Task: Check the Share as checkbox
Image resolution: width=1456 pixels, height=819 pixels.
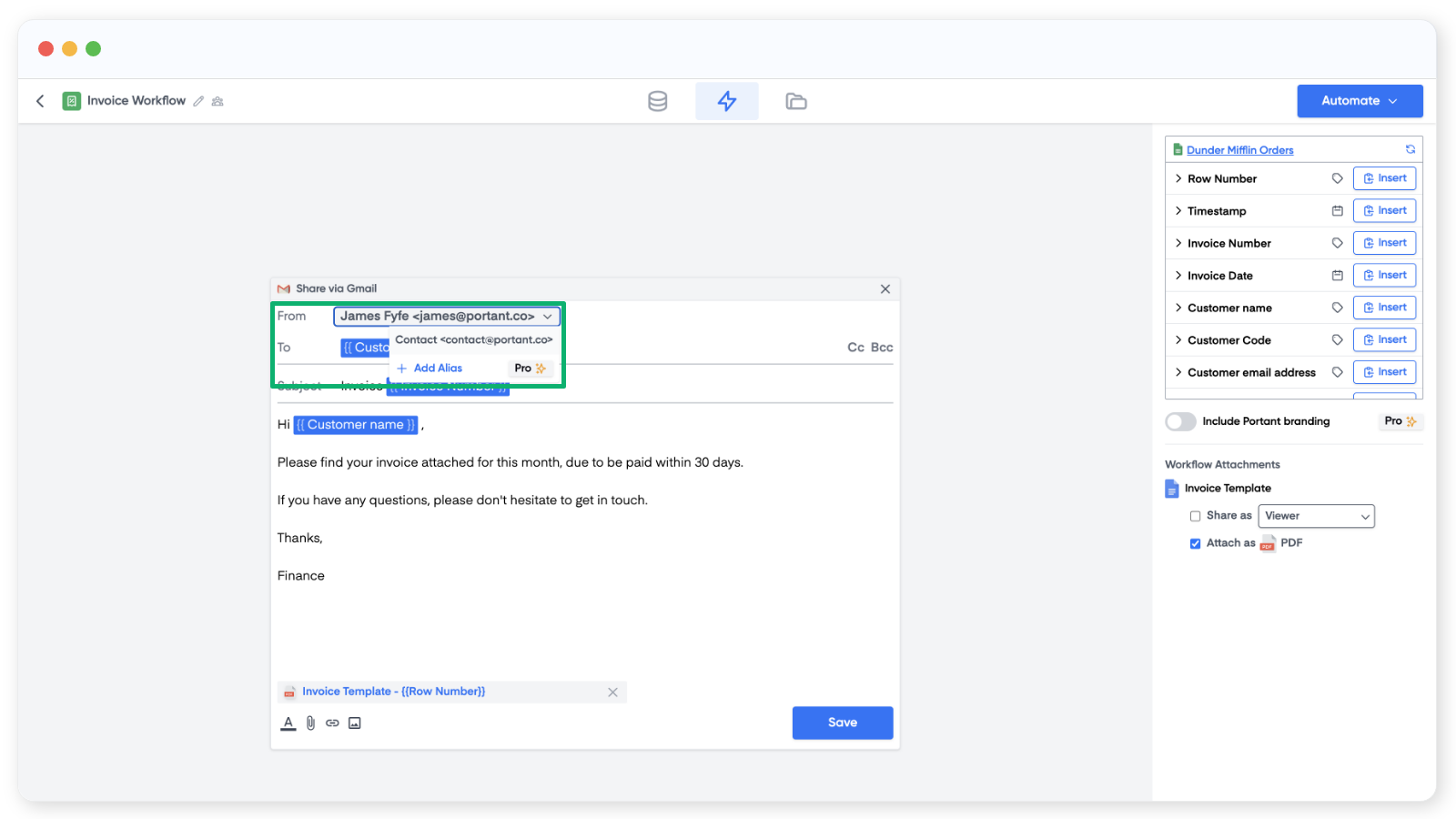Action: pyautogui.click(x=1195, y=516)
